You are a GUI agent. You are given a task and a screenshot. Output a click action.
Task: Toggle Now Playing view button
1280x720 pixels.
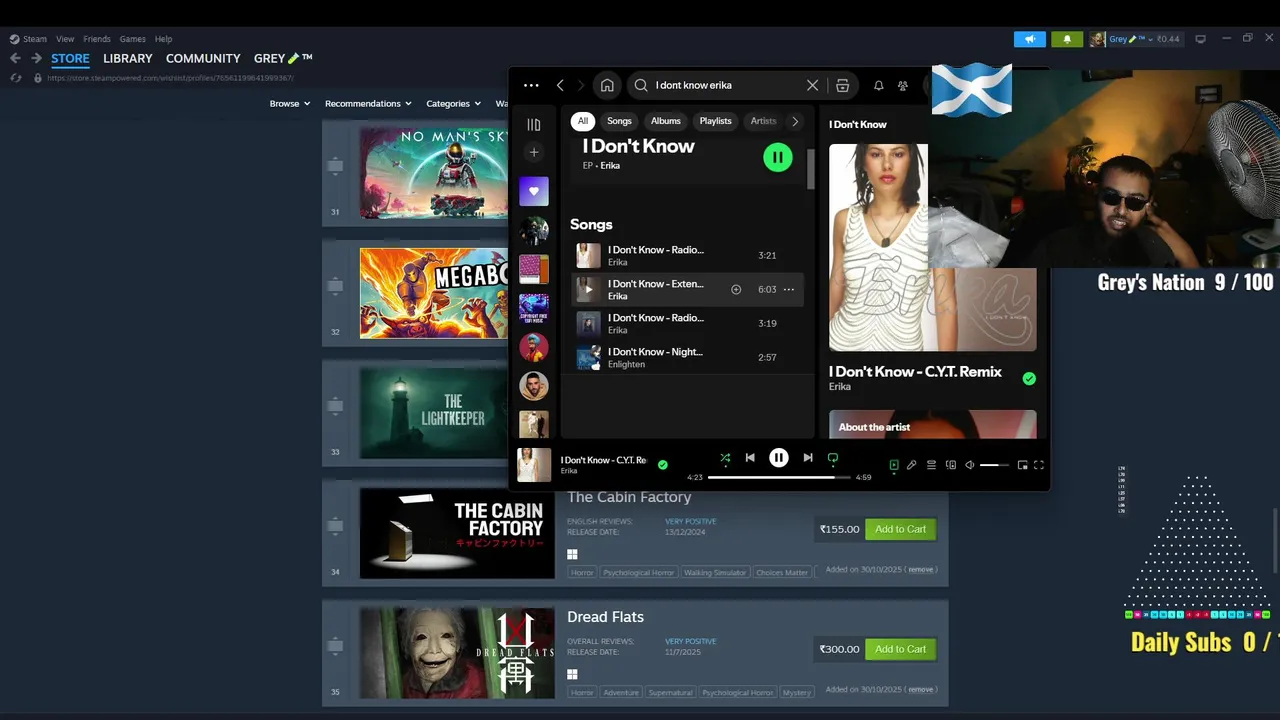coord(894,465)
